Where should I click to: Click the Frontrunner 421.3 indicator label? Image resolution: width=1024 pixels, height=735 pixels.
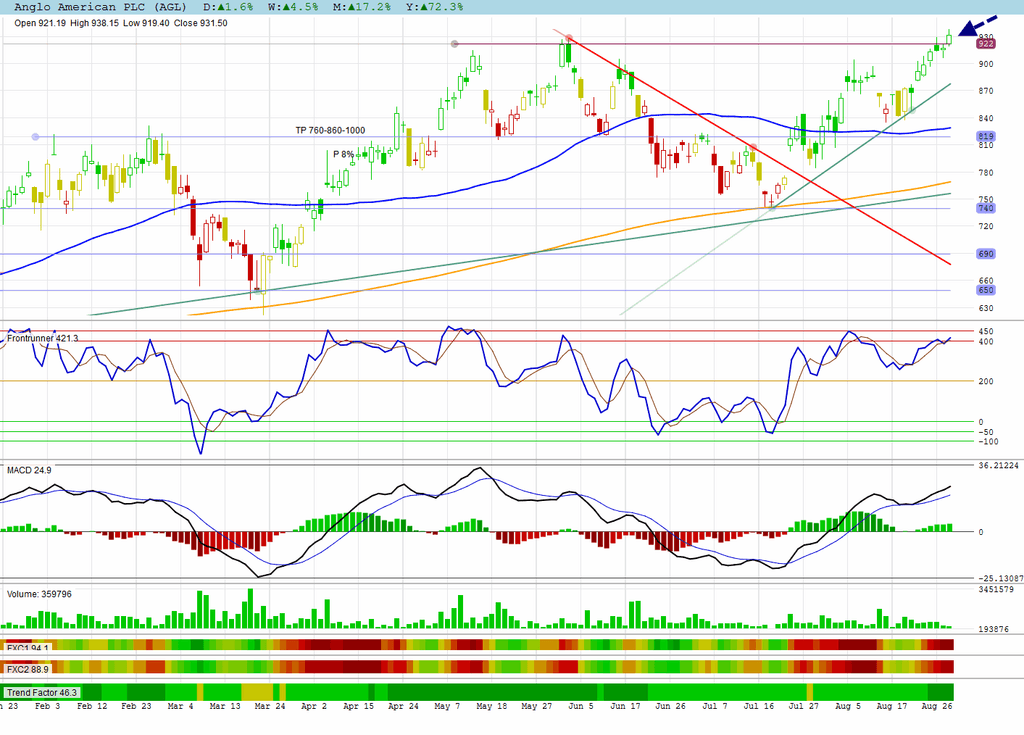42,338
